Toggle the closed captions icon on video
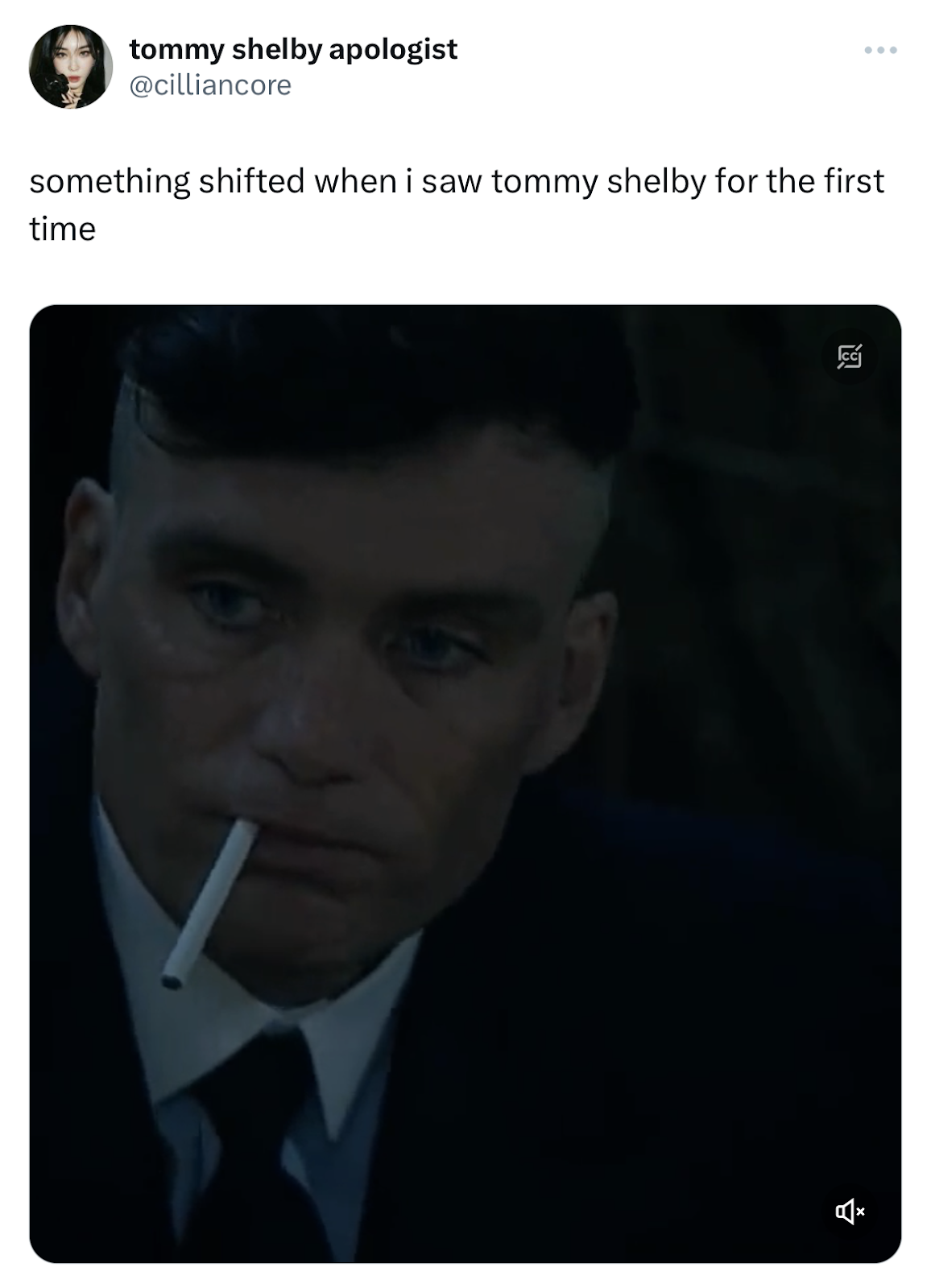Viewport: 931px width, 1288px height. pyautogui.click(x=849, y=355)
